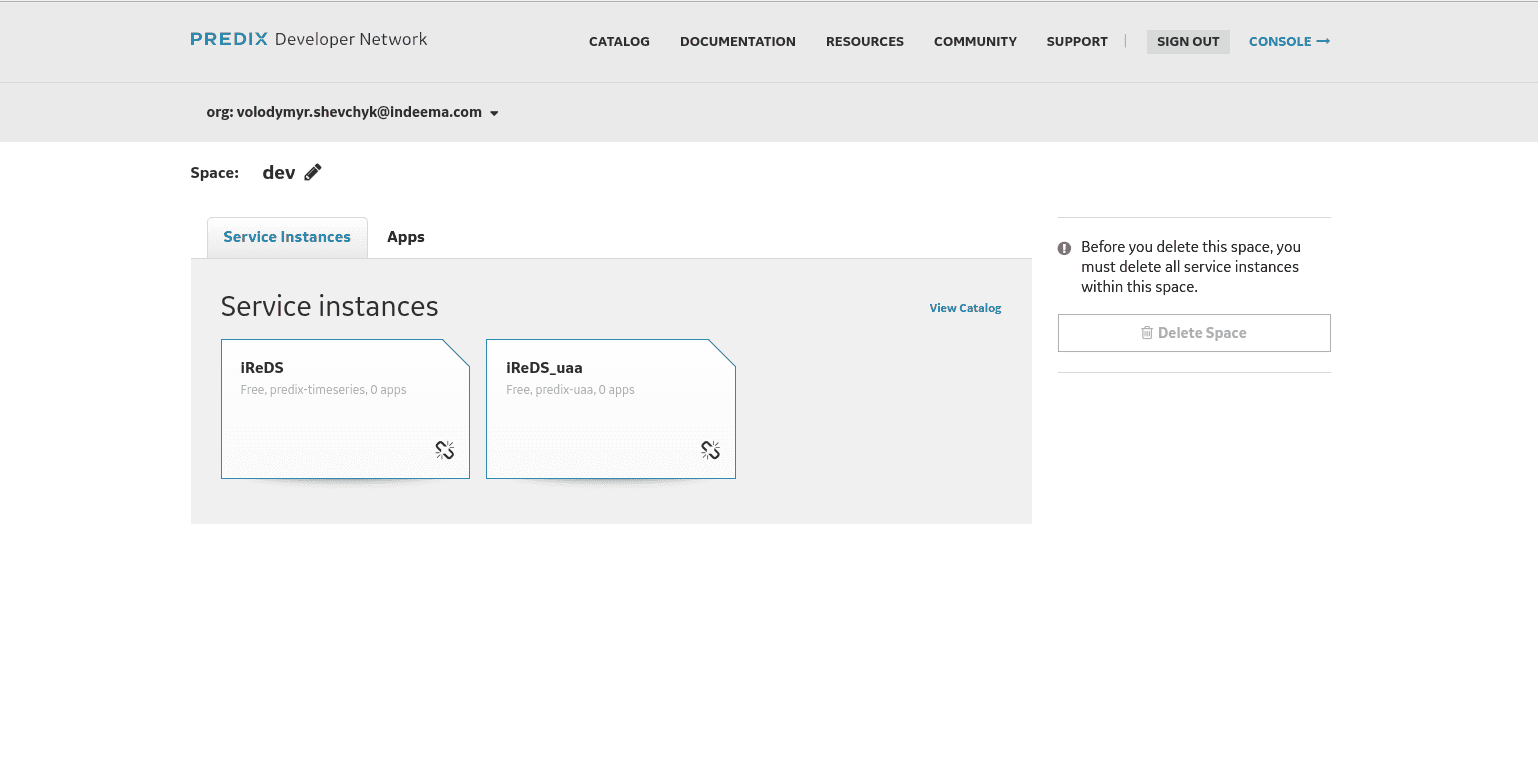Click the trash icon inside Delete Space button
Viewport: 1538px width, 775px height.
[x=1147, y=332]
